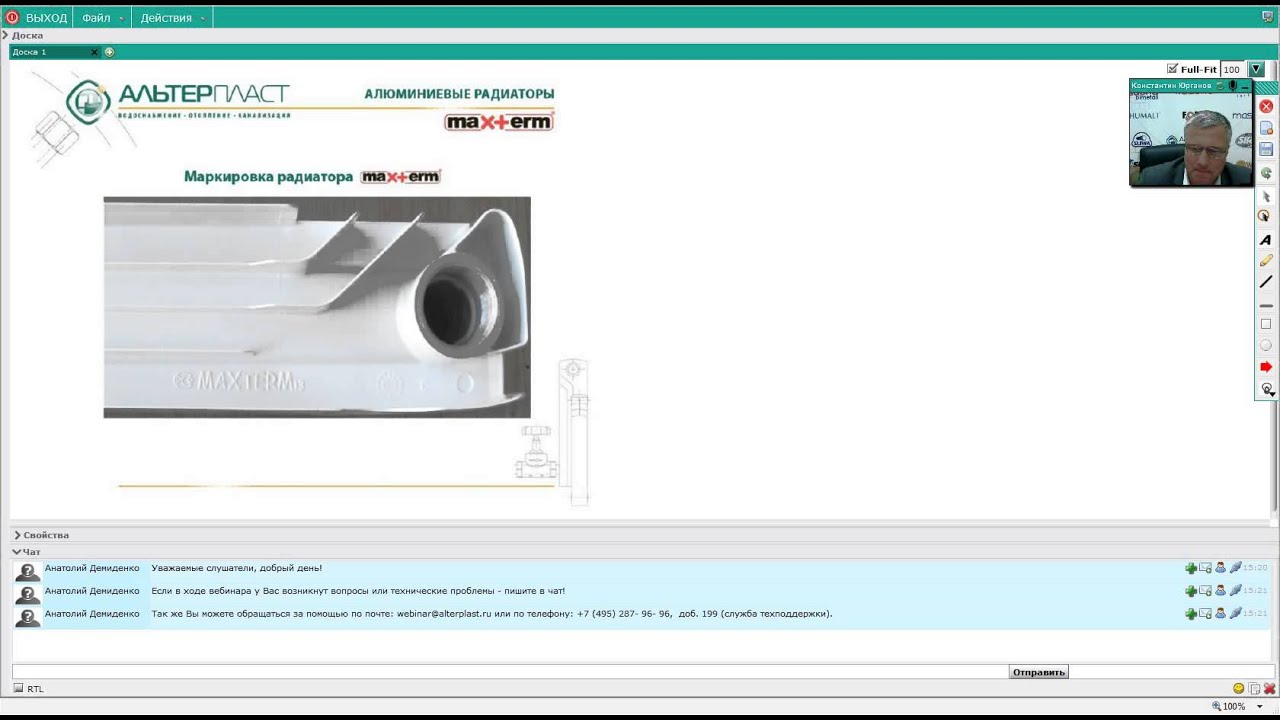Screen dimensions: 1280x720
Task: Click green plus on 'Уважаемые слушатели' message
Action: click(1191, 568)
